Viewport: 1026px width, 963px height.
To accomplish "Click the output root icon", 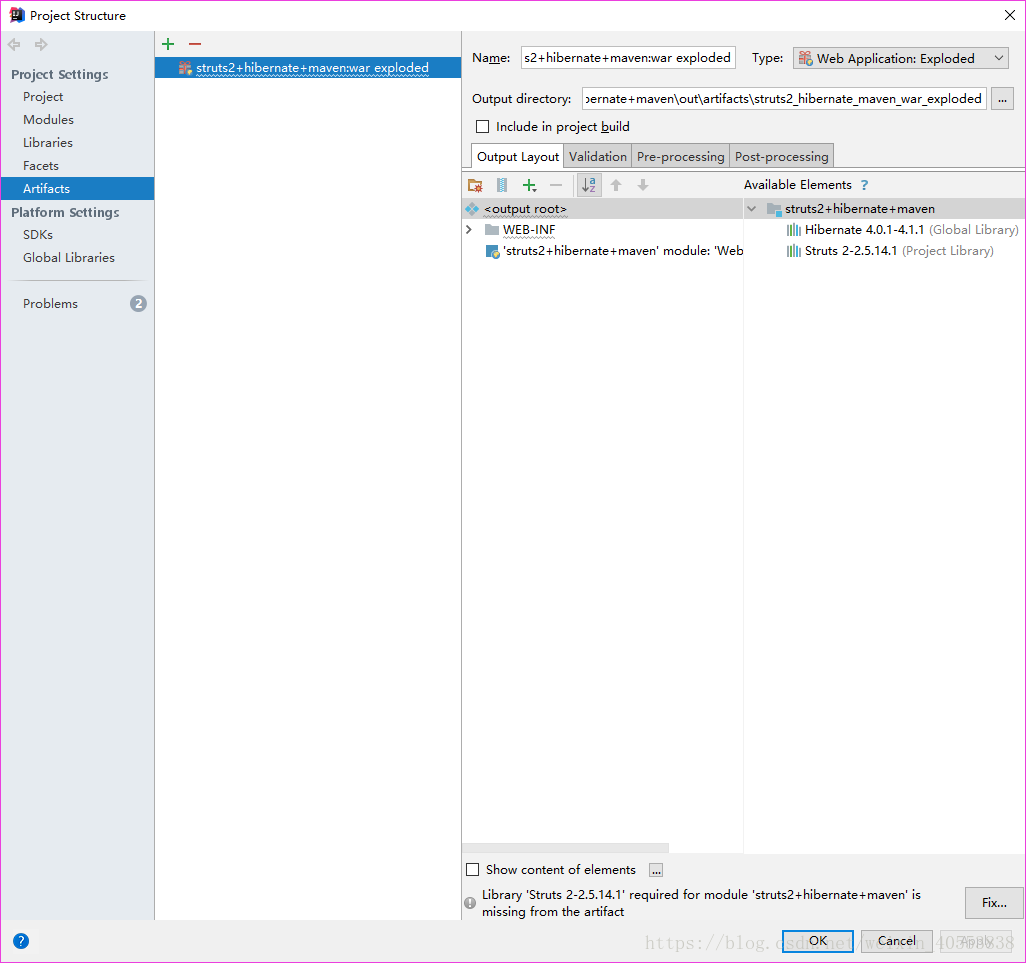I will click(472, 209).
